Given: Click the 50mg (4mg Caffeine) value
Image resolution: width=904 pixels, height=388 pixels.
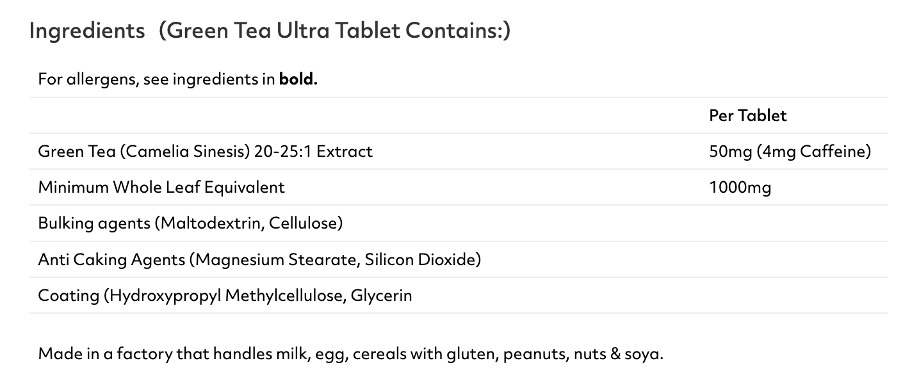Looking at the screenshot, I should tap(790, 151).
